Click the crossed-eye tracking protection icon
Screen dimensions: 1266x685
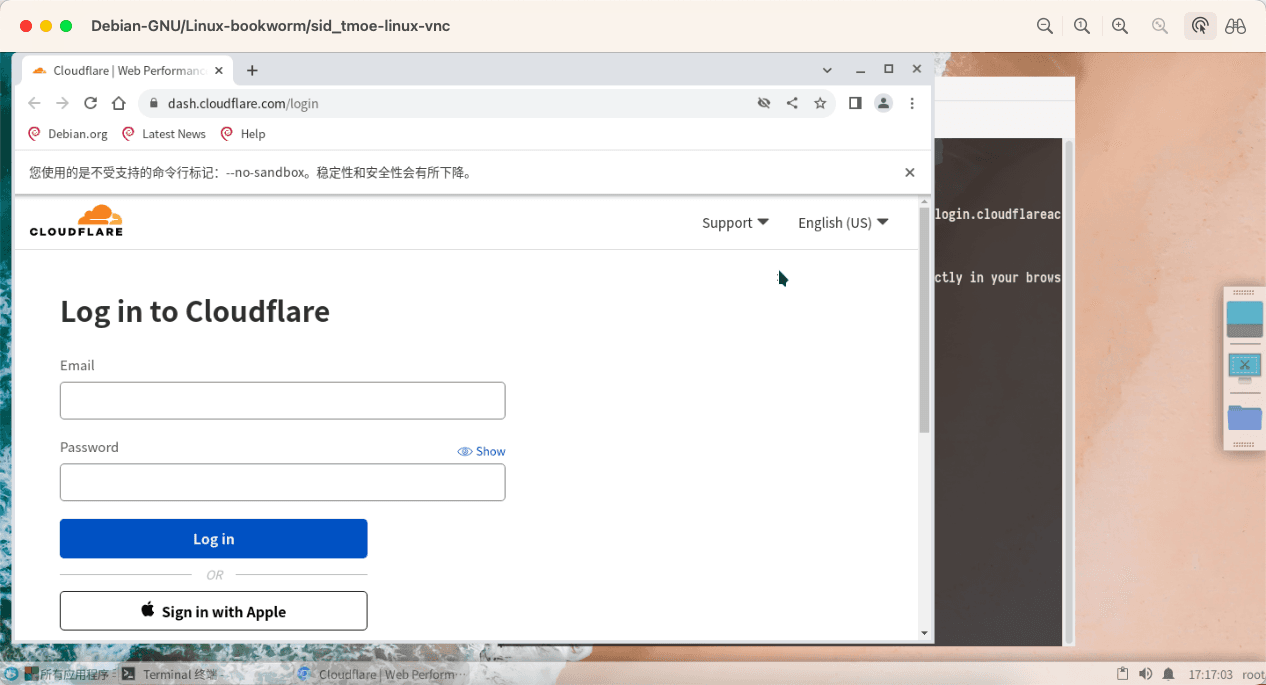pos(764,103)
